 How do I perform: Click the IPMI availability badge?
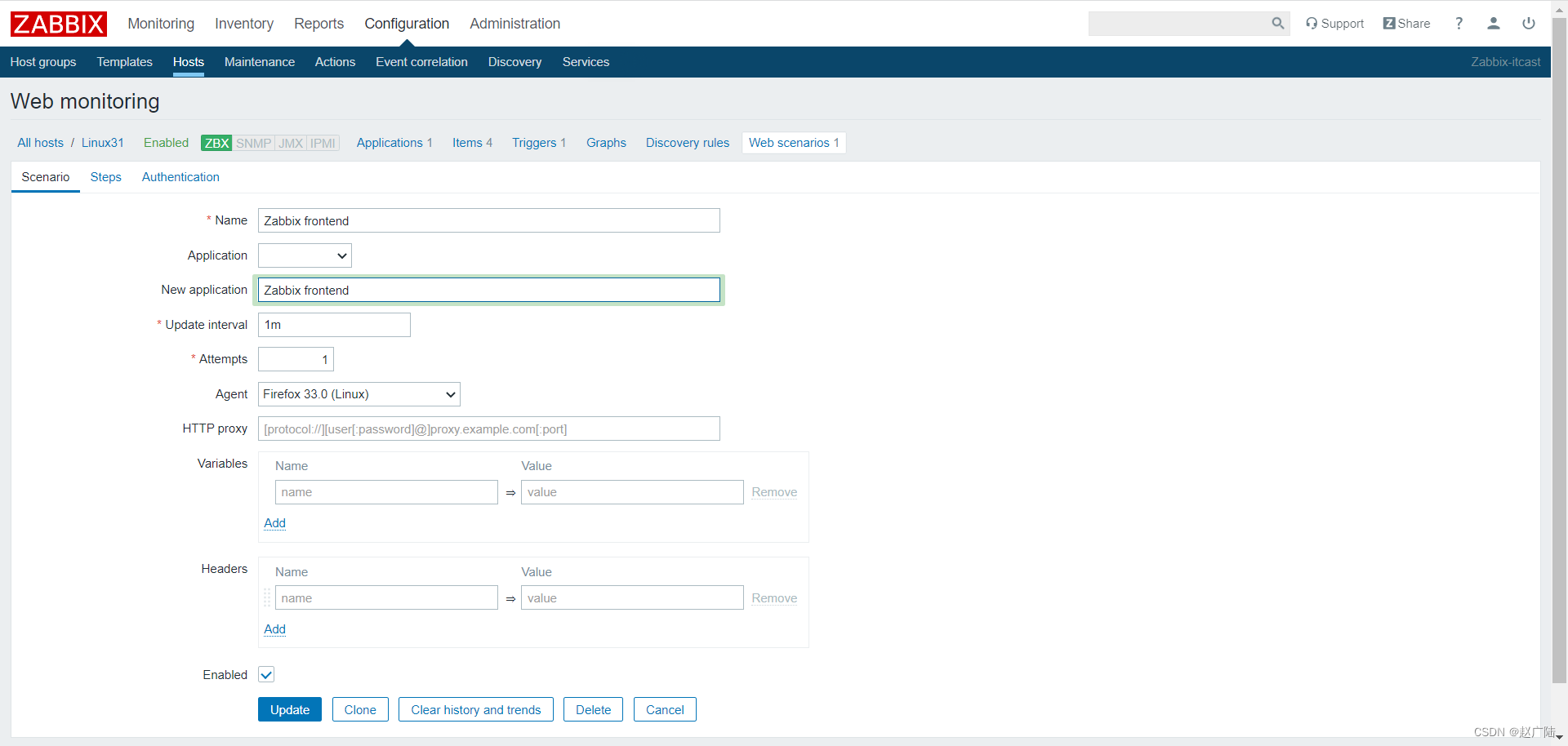click(x=323, y=143)
